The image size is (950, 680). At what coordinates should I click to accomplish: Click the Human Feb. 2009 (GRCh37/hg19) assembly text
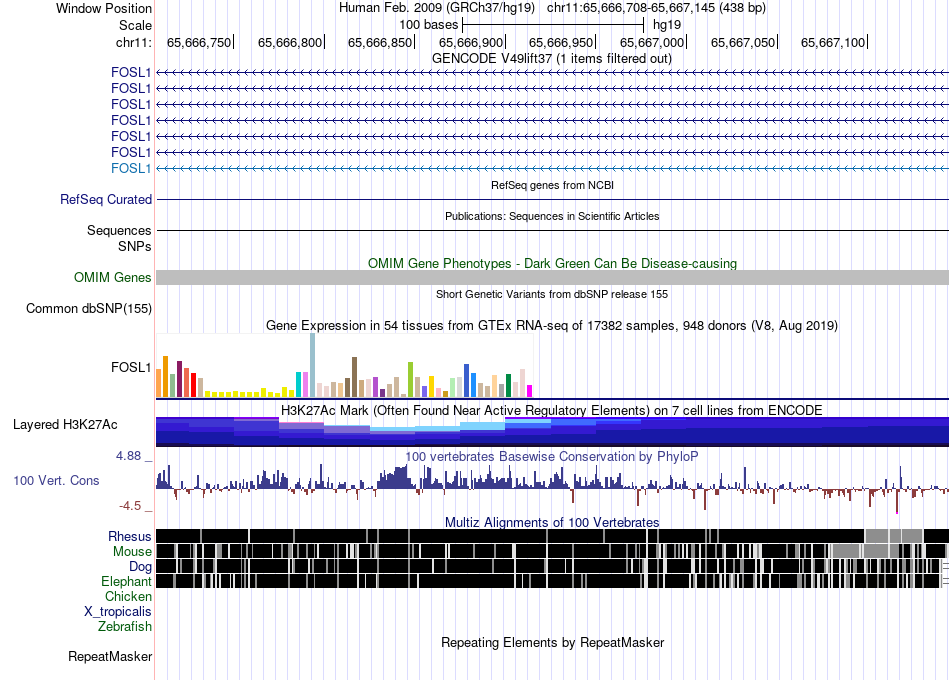[437, 8]
